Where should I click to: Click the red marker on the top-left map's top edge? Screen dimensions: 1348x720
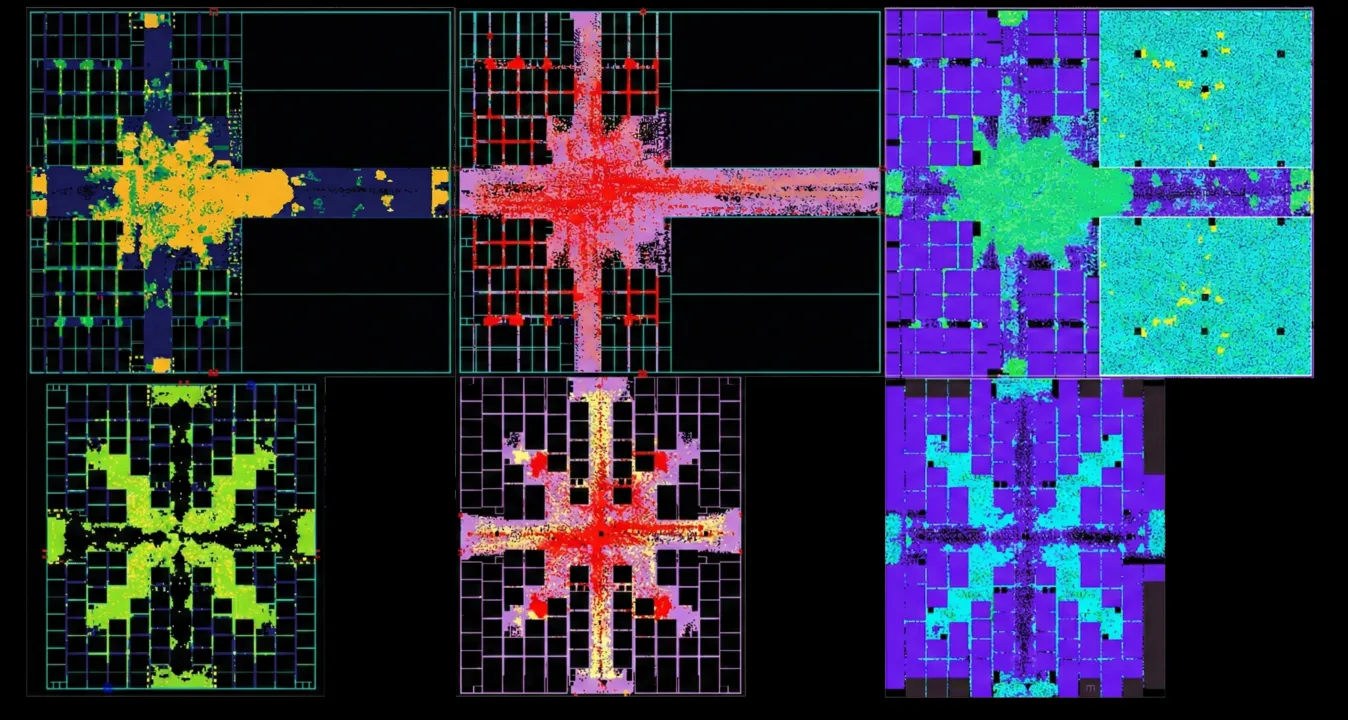213,11
